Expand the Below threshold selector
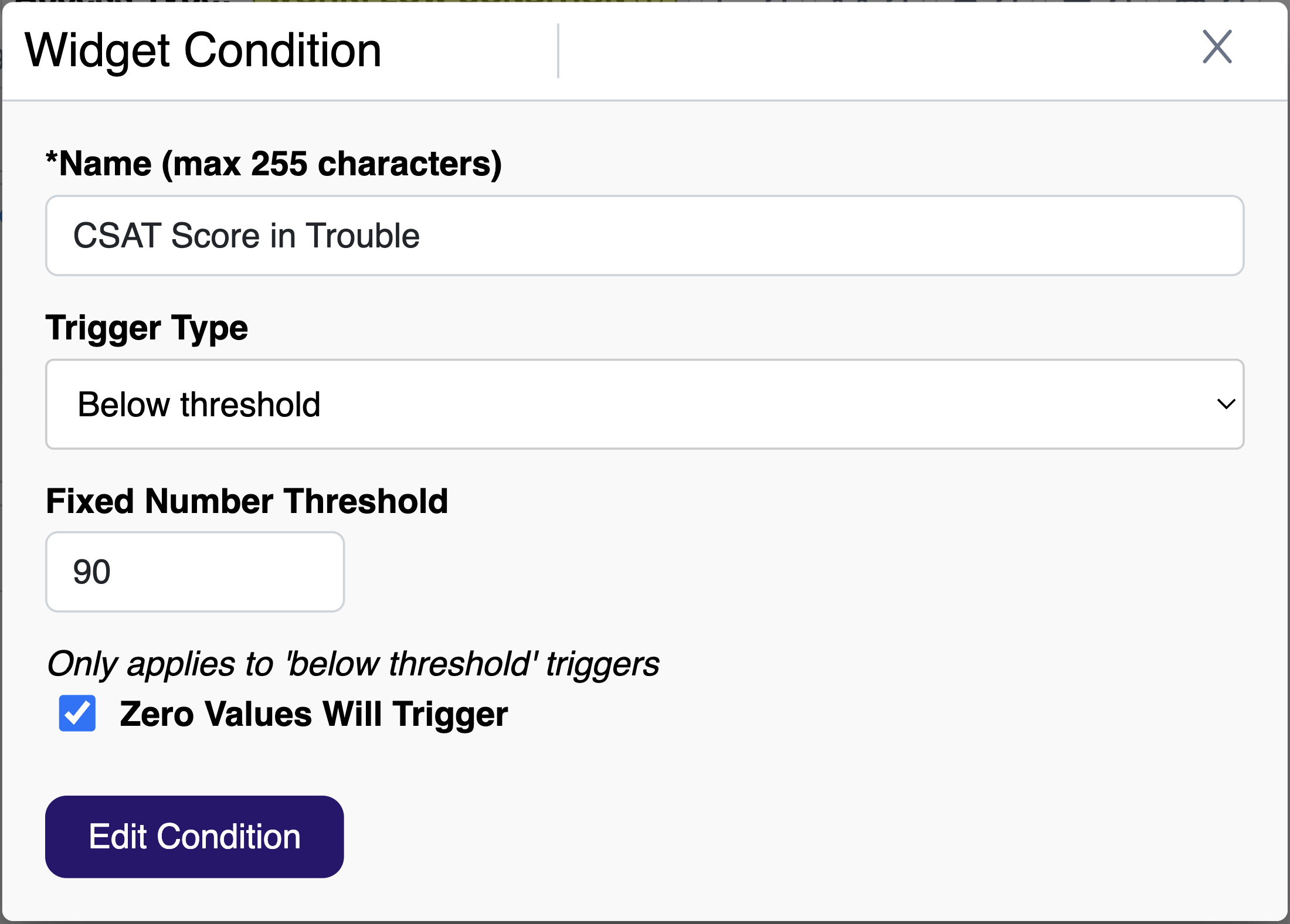This screenshot has height=924, width=1290. [644, 405]
